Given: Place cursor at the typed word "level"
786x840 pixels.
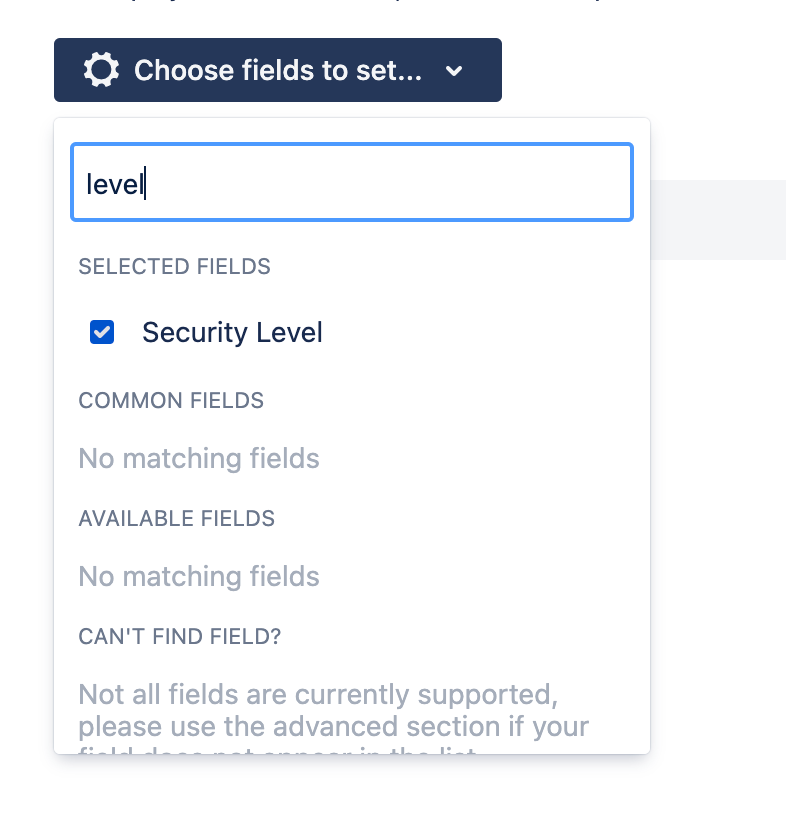Looking at the screenshot, I should click(116, 184).
